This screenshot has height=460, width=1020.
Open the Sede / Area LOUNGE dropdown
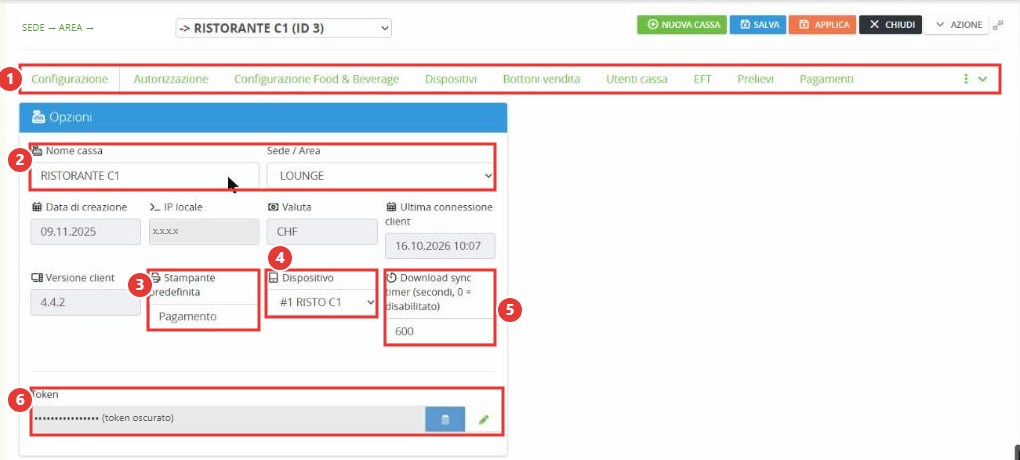[x=380, y=176]
